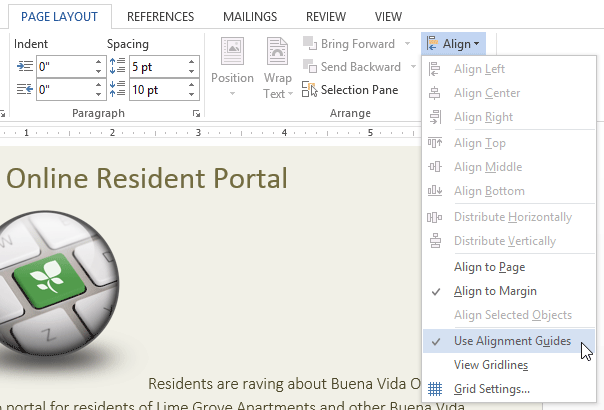Switch to the References tab

pos(160,16)
